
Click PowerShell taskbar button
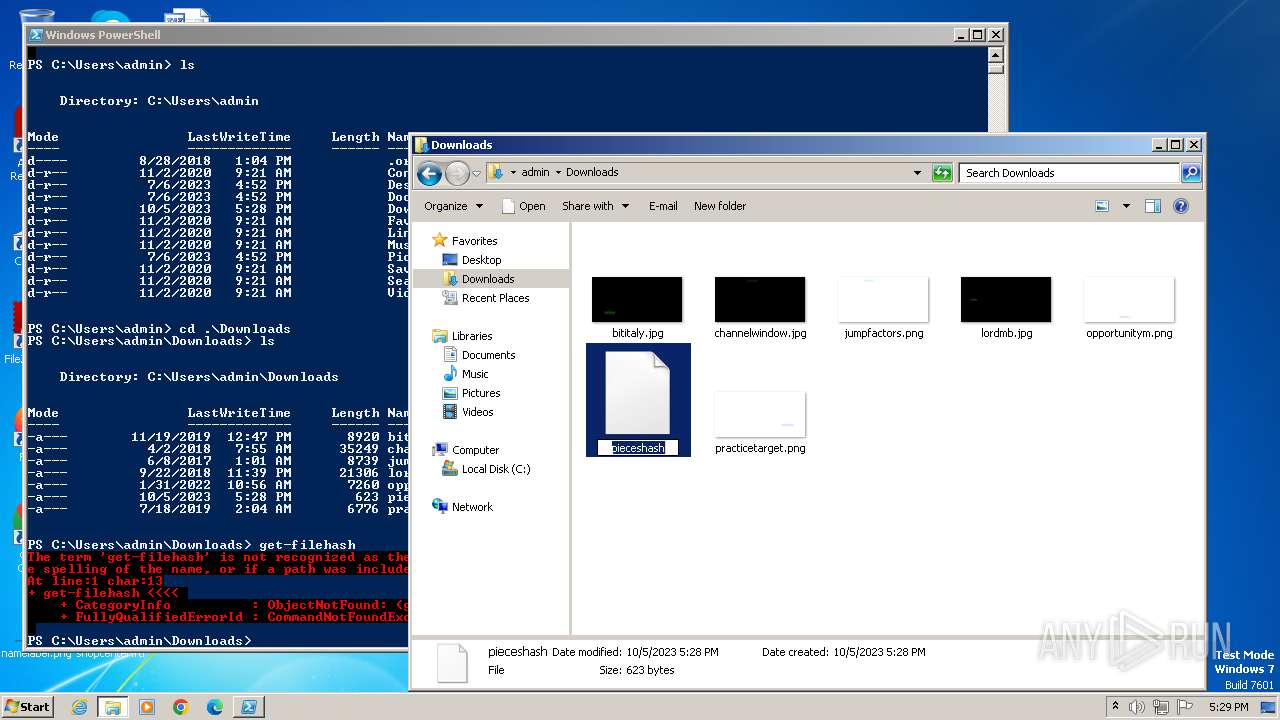coord(248,707)
